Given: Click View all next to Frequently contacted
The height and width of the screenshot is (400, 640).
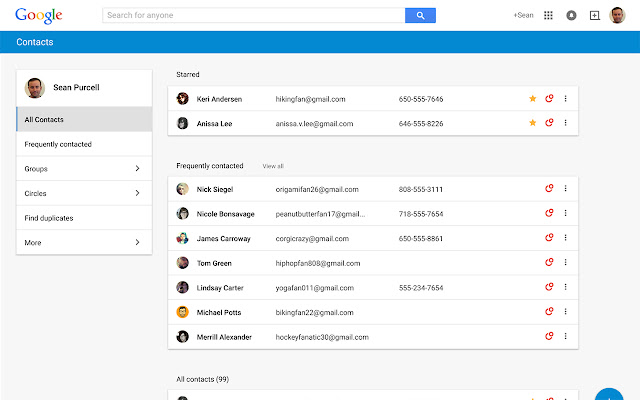Looking at the screenshot, I should click(x=273, y=166).
